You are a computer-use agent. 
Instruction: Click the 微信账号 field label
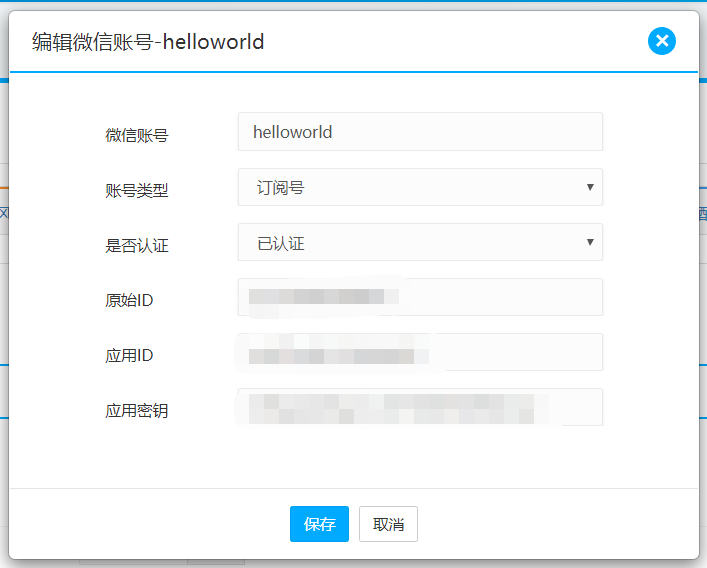pos(137,135)
